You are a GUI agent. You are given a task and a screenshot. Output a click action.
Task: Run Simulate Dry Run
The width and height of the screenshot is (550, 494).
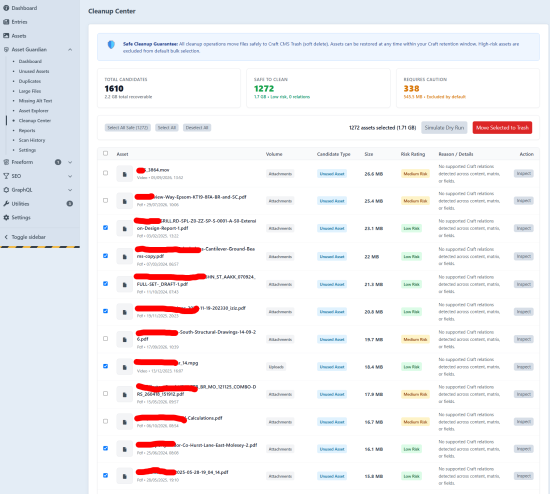[x=444, y=128]
